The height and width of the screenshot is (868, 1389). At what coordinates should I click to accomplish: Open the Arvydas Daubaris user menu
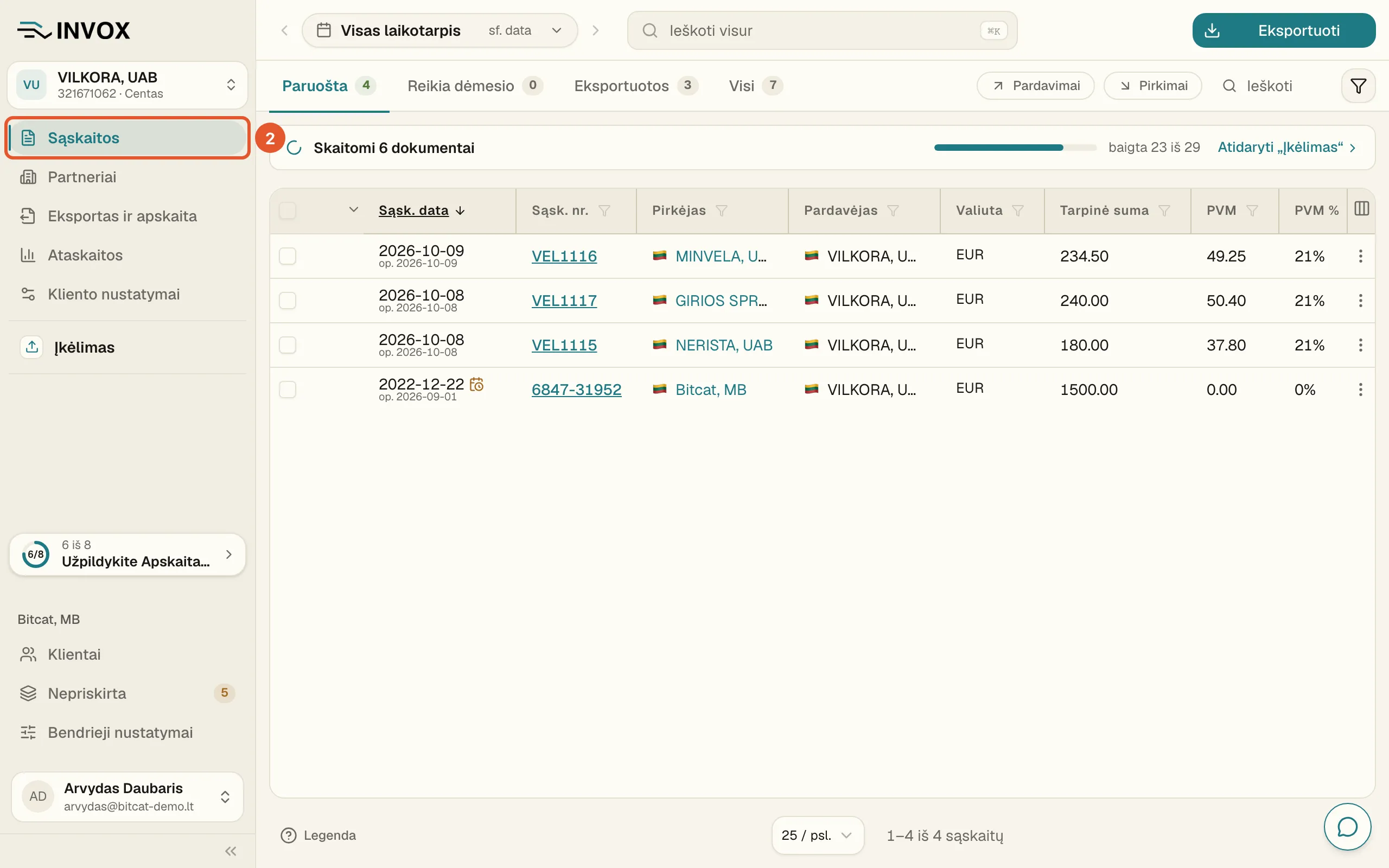(x=128, y=796)
